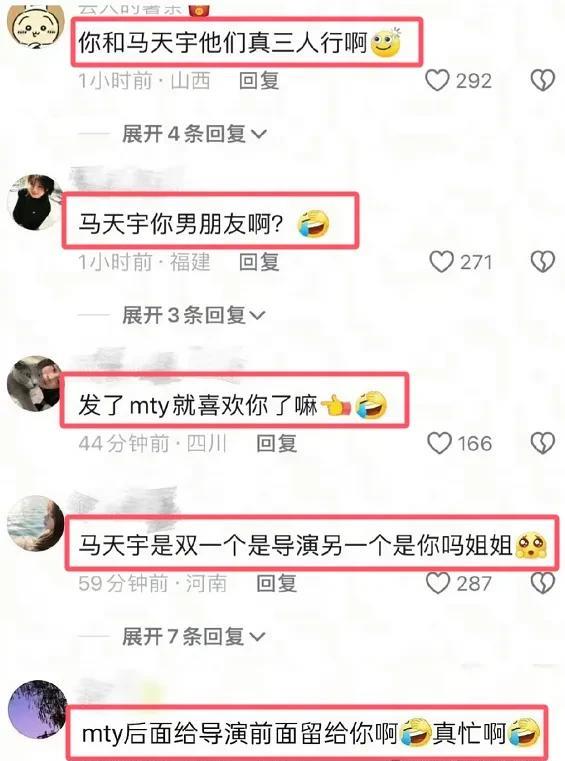Like the comment with 271 likes
This screenshot has width=565, height=761.
(441, 262)
